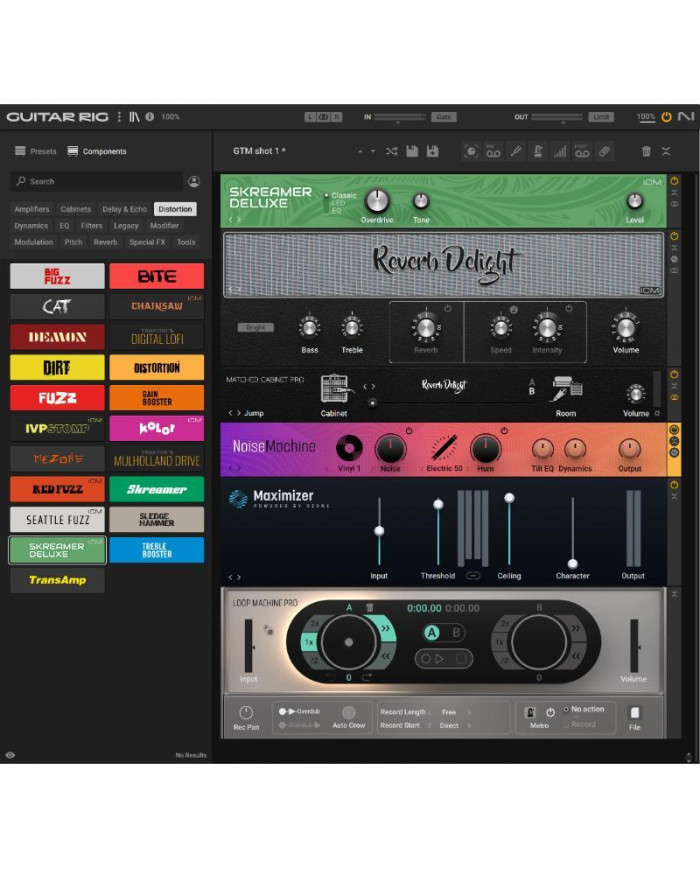Open the info icon in header
The height and width of the screenshot is (869, 700).
click(150, 116)
